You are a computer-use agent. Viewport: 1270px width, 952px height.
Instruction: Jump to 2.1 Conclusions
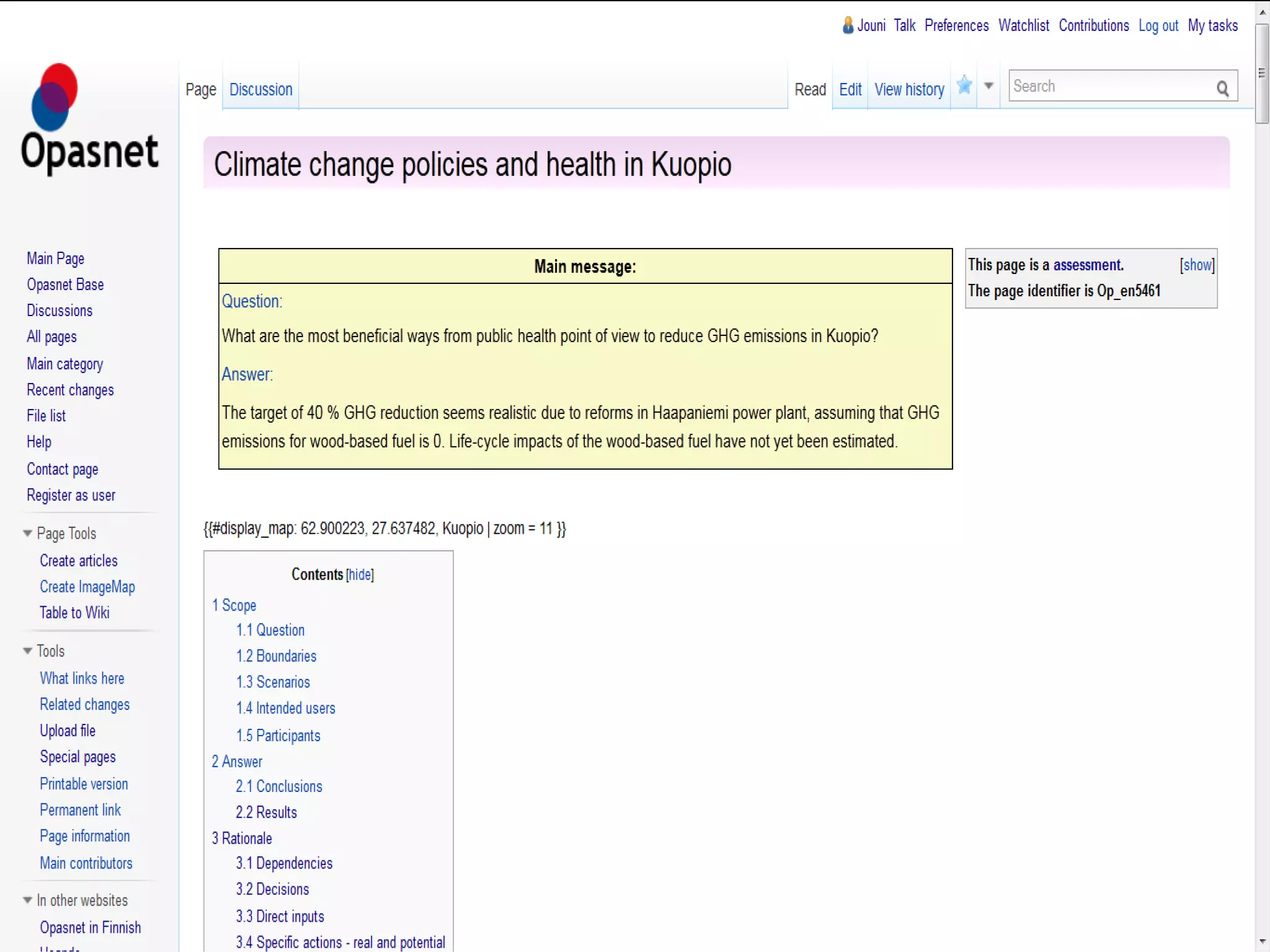click(x=279, y=787)
